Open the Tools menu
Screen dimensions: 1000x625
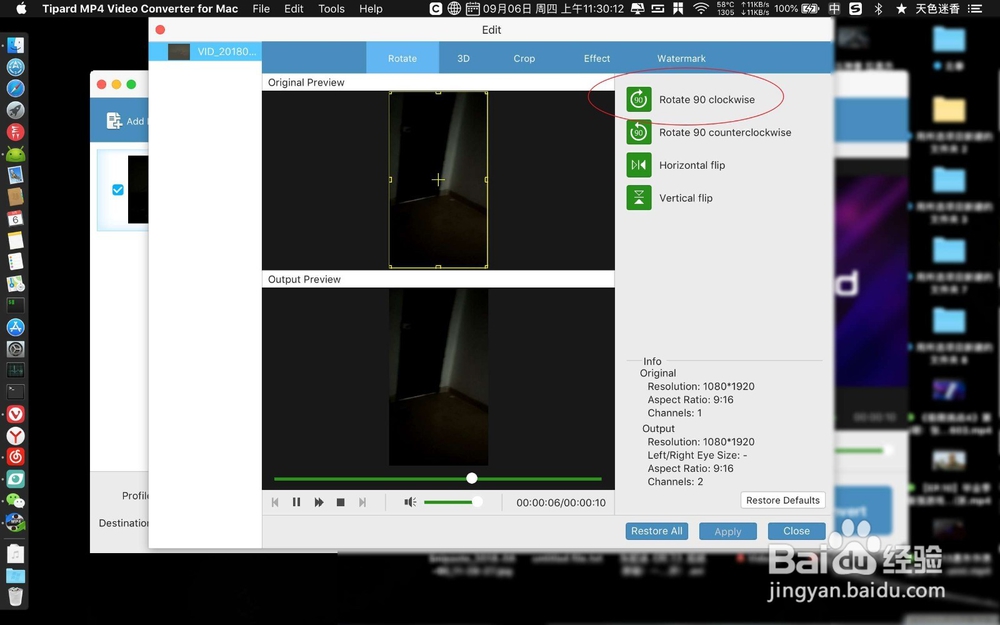[x=331, y=8]
